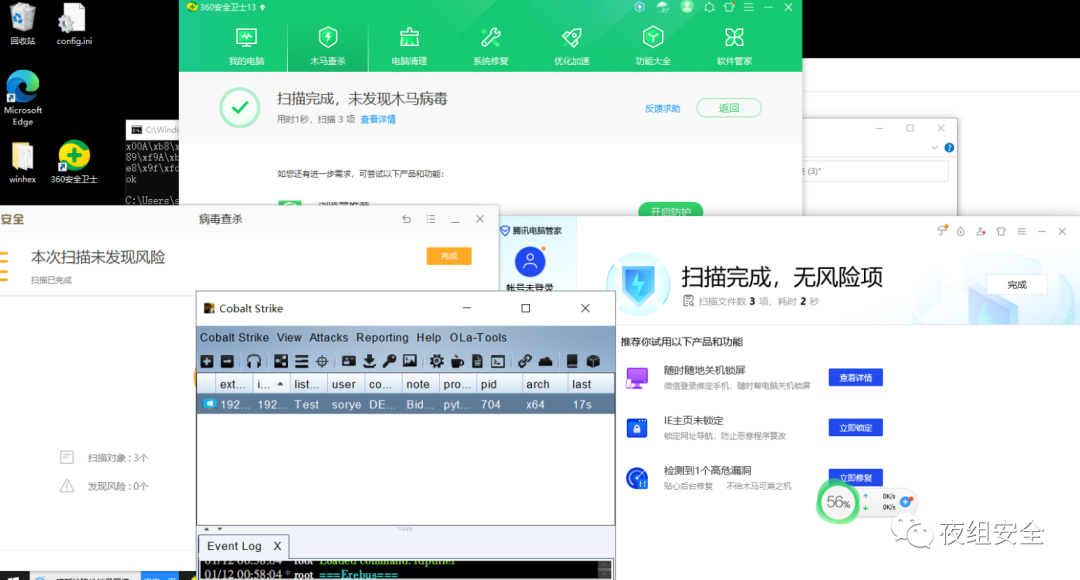This screenshot has height=580, width=1080.
Task: Click Tencent PC Manager account avatar
Action: tap(530, 262)
